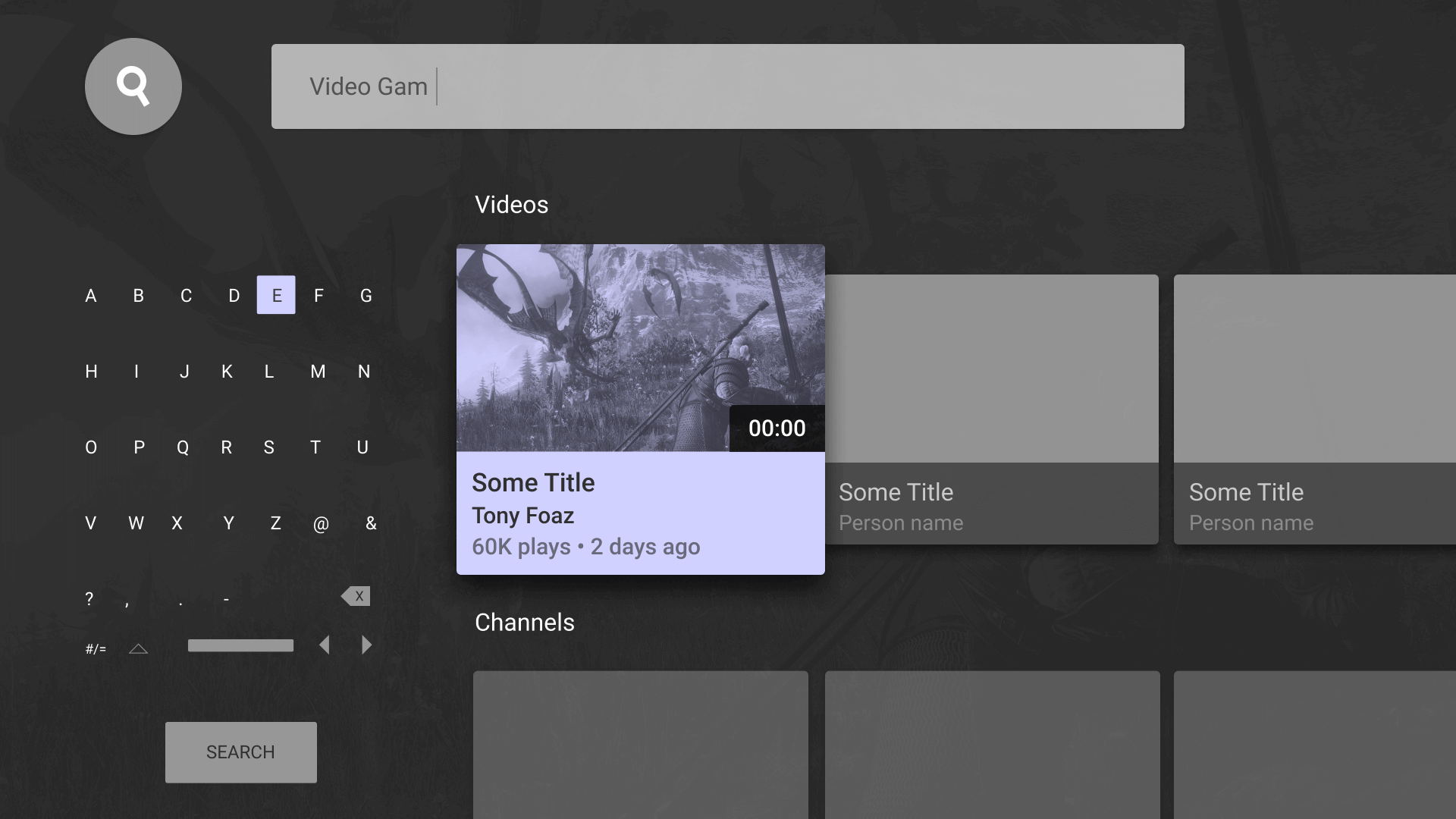
Task: Tap the question mark key
Action: click(89, 599)
